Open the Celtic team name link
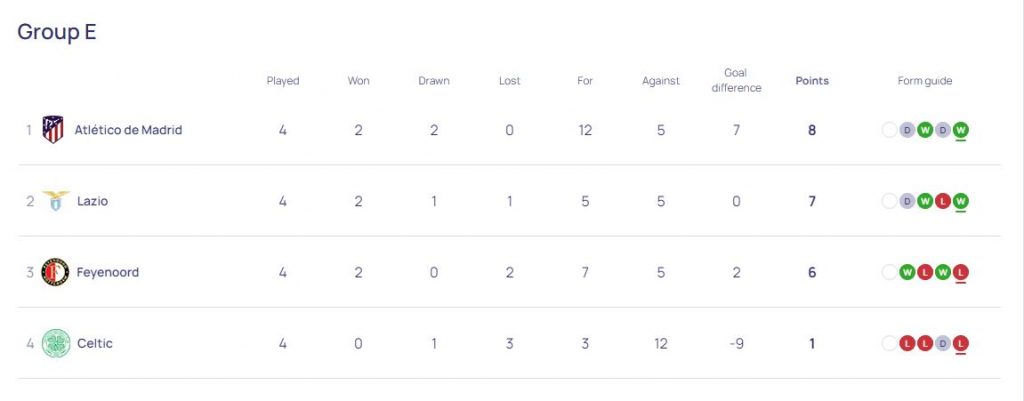The height and width of the screenshot is (401, 1024). [x=95, y=343]
